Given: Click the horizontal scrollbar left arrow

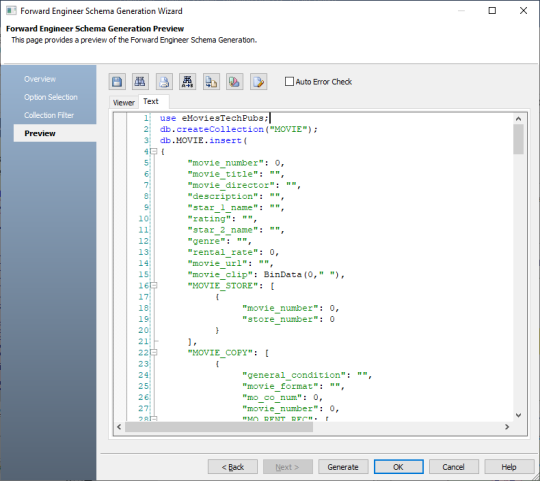Looking at the screenshot, I should 119,427.
